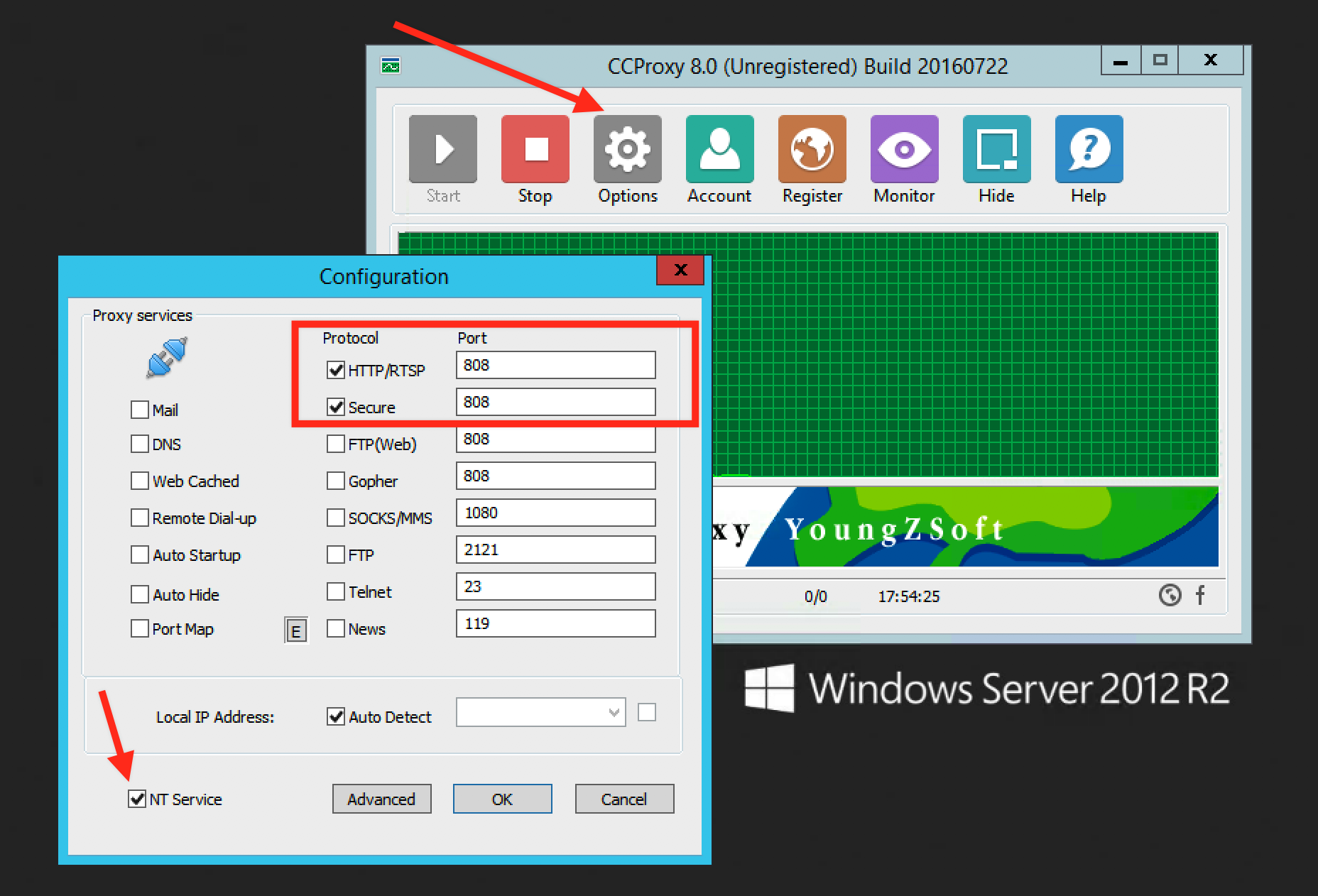Click the Secure port field
The height and width of the screenshot is (896, 1318).
[x=555, y=402]
